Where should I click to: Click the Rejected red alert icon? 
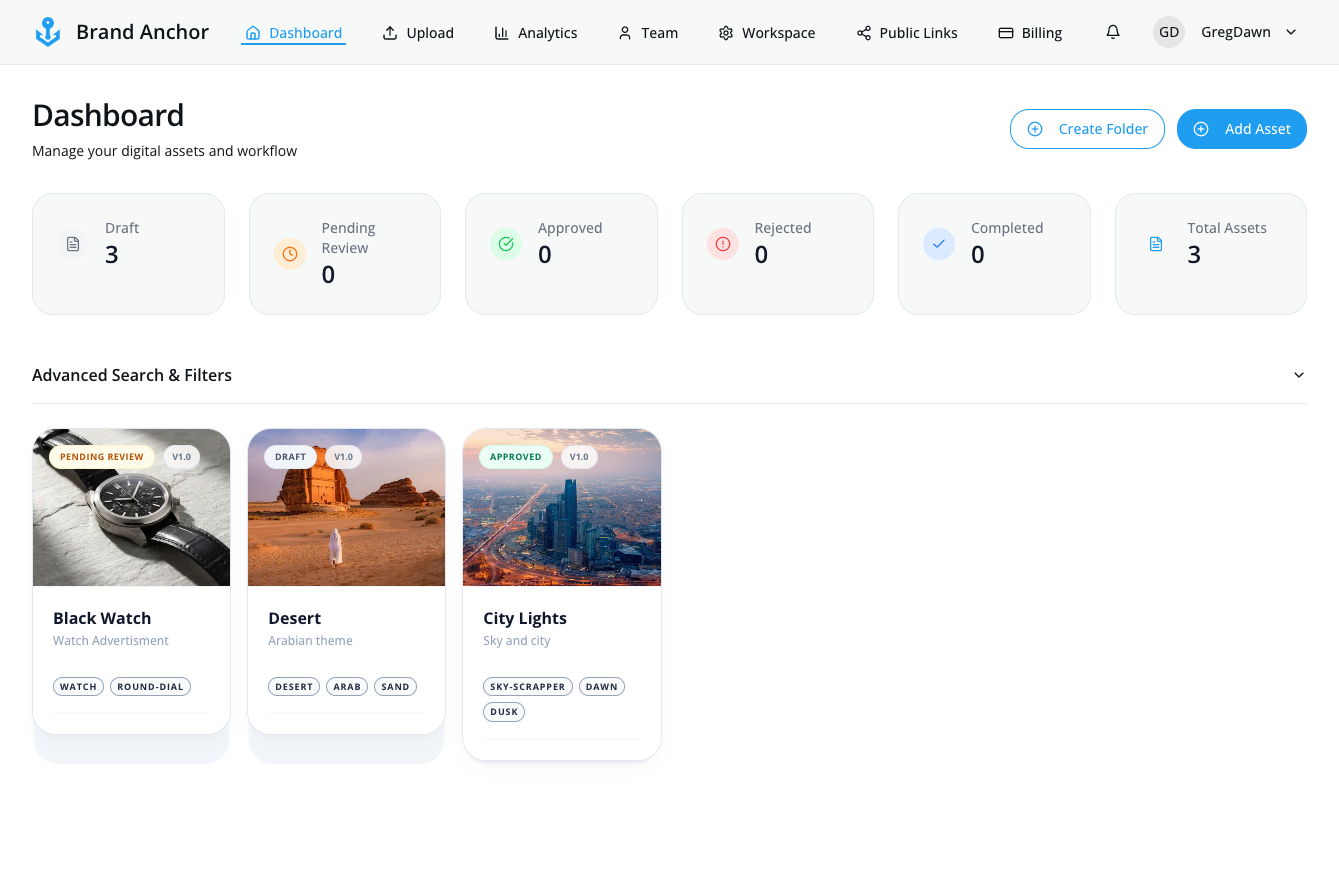pyautogui.click(x=723, y=244)
